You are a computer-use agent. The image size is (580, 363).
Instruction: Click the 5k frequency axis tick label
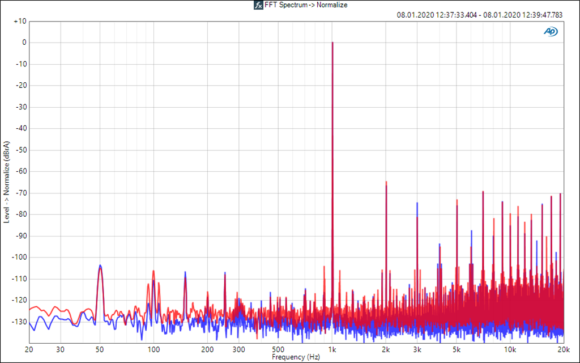456,349
